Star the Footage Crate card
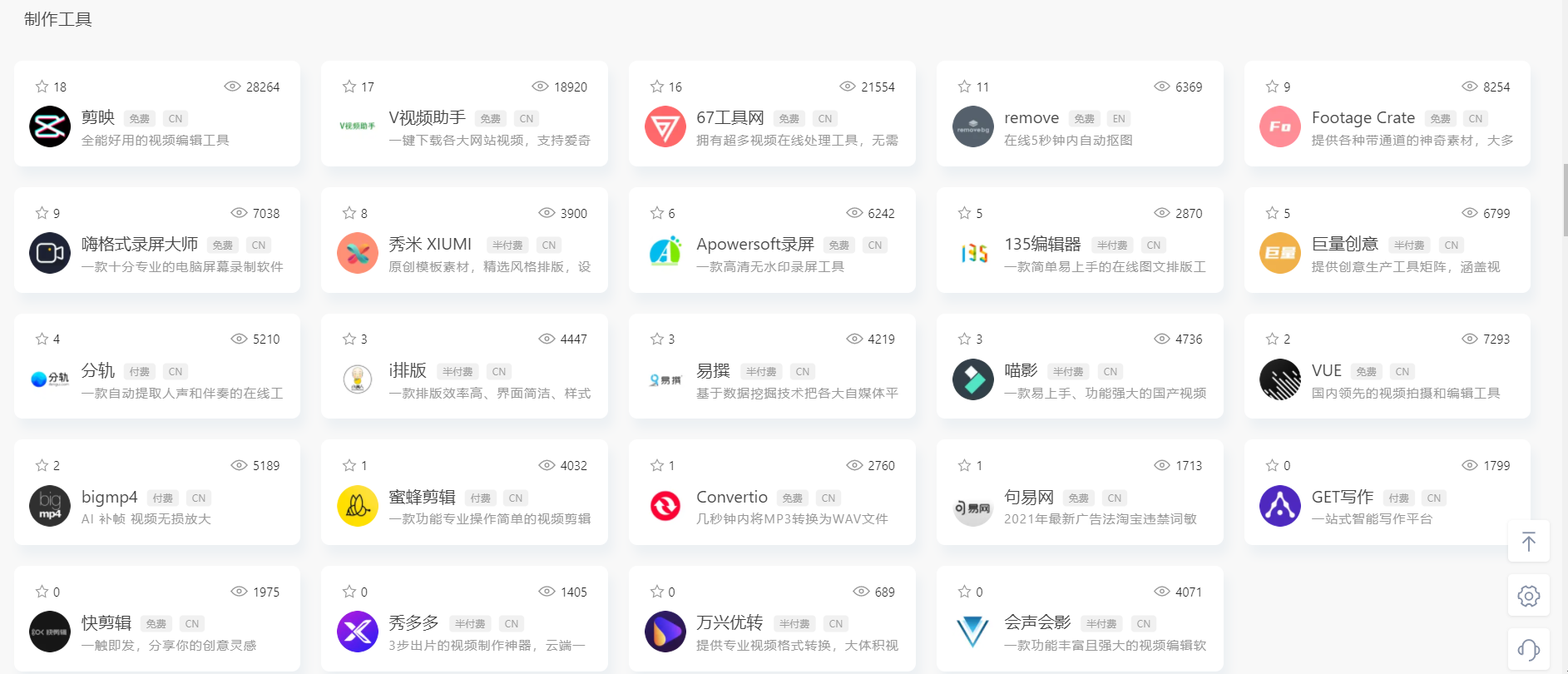 pyautogui.click(x=1272, y=86)
